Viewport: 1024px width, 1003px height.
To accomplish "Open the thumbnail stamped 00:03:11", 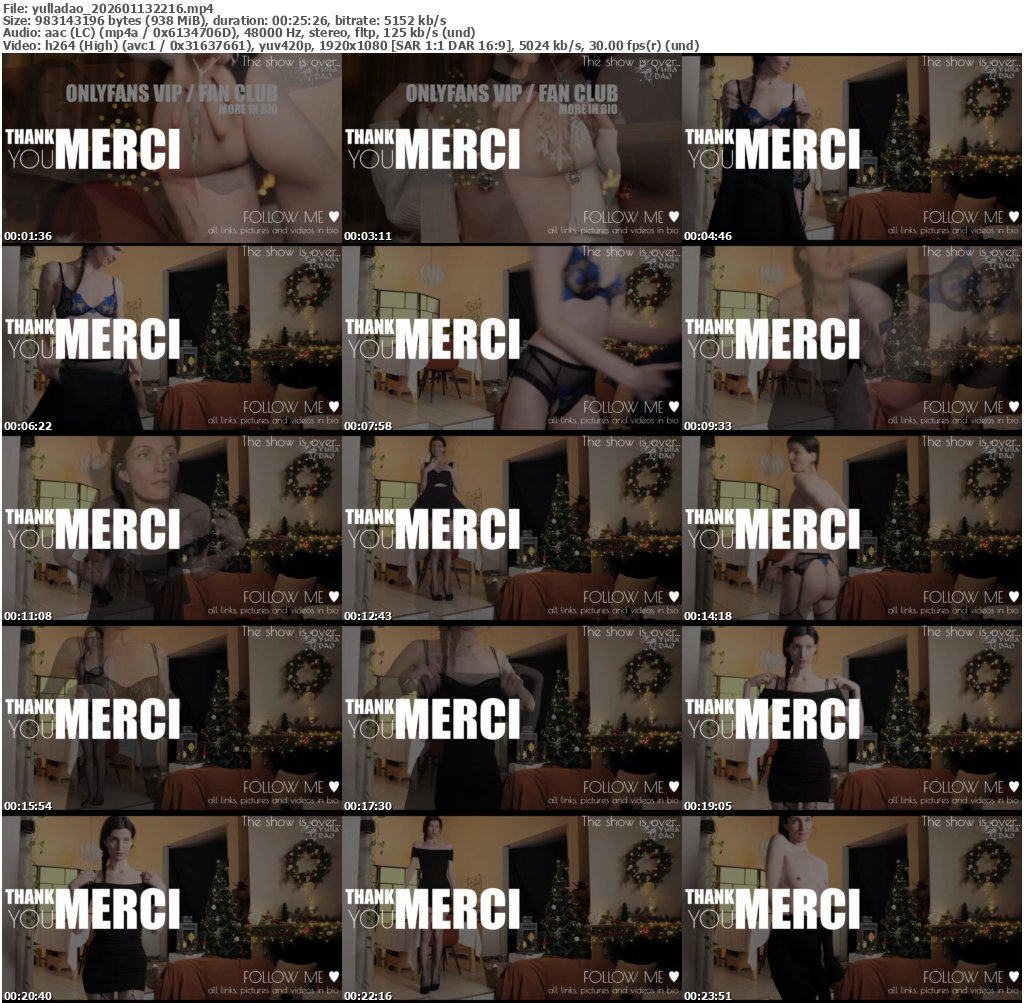I will [x=512, y=149].
